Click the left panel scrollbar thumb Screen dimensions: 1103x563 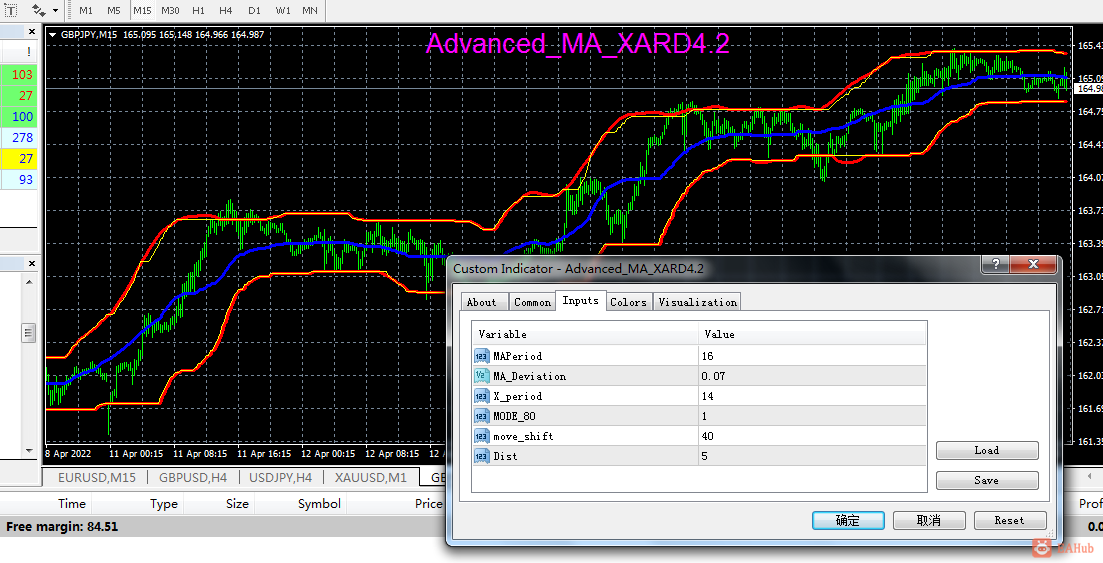(x=29, y=332)
